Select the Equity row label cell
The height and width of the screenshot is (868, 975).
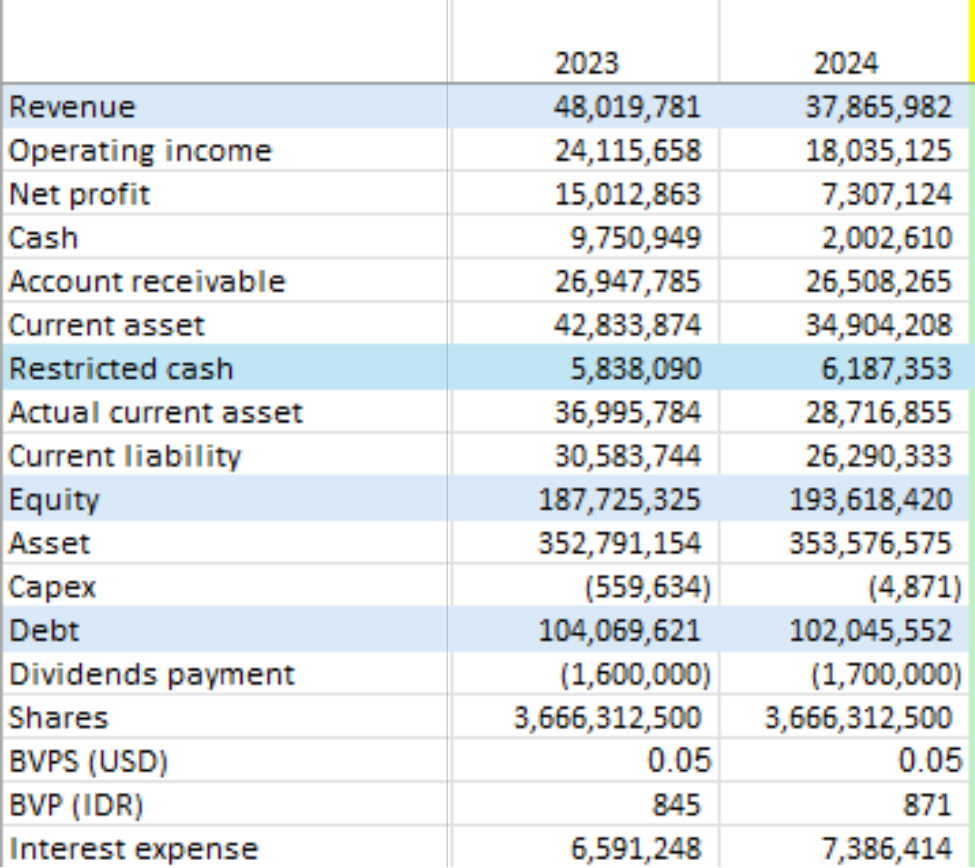(x=225, y=500)
